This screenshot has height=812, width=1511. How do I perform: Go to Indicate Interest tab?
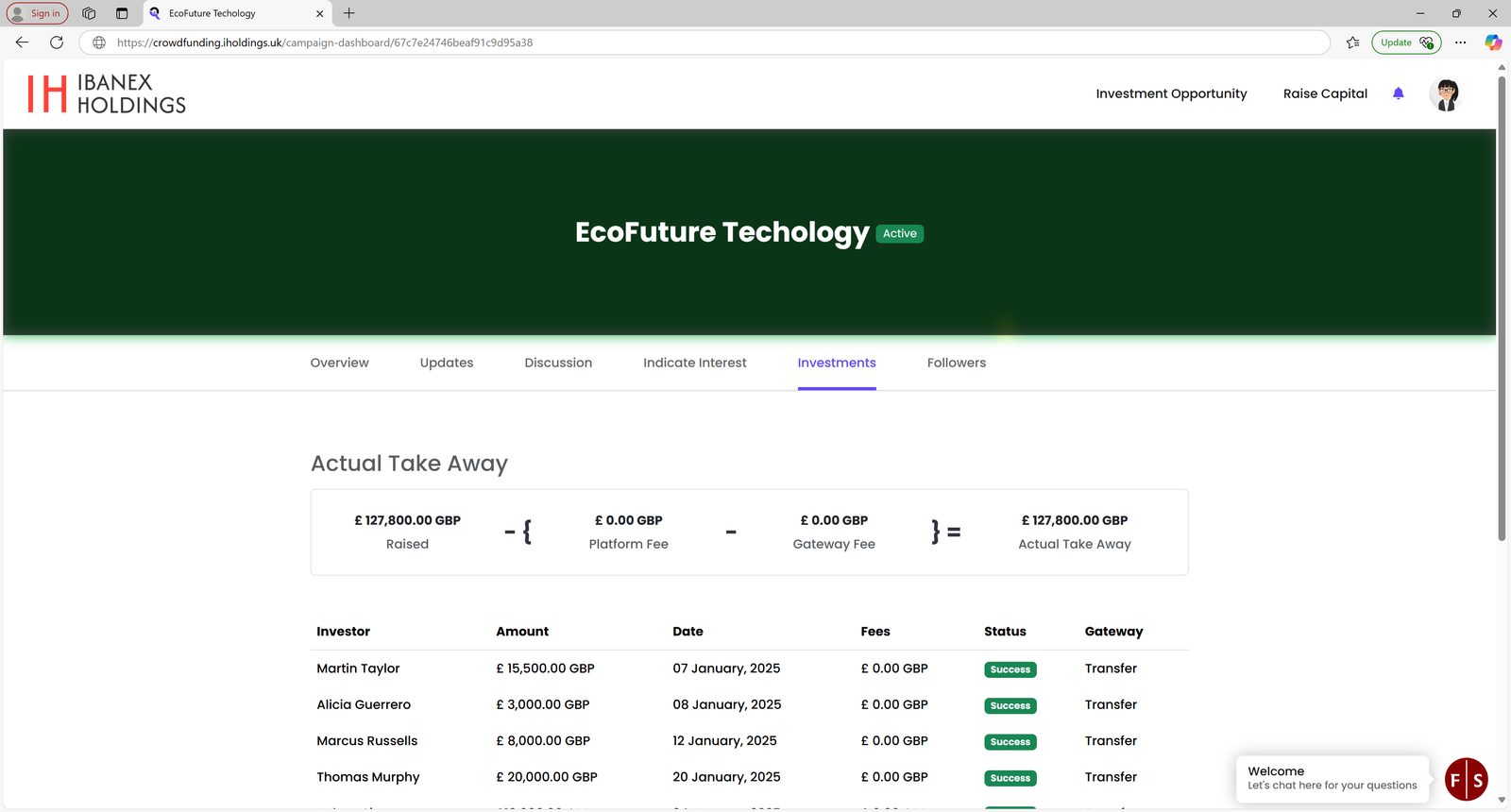[694, 363]
